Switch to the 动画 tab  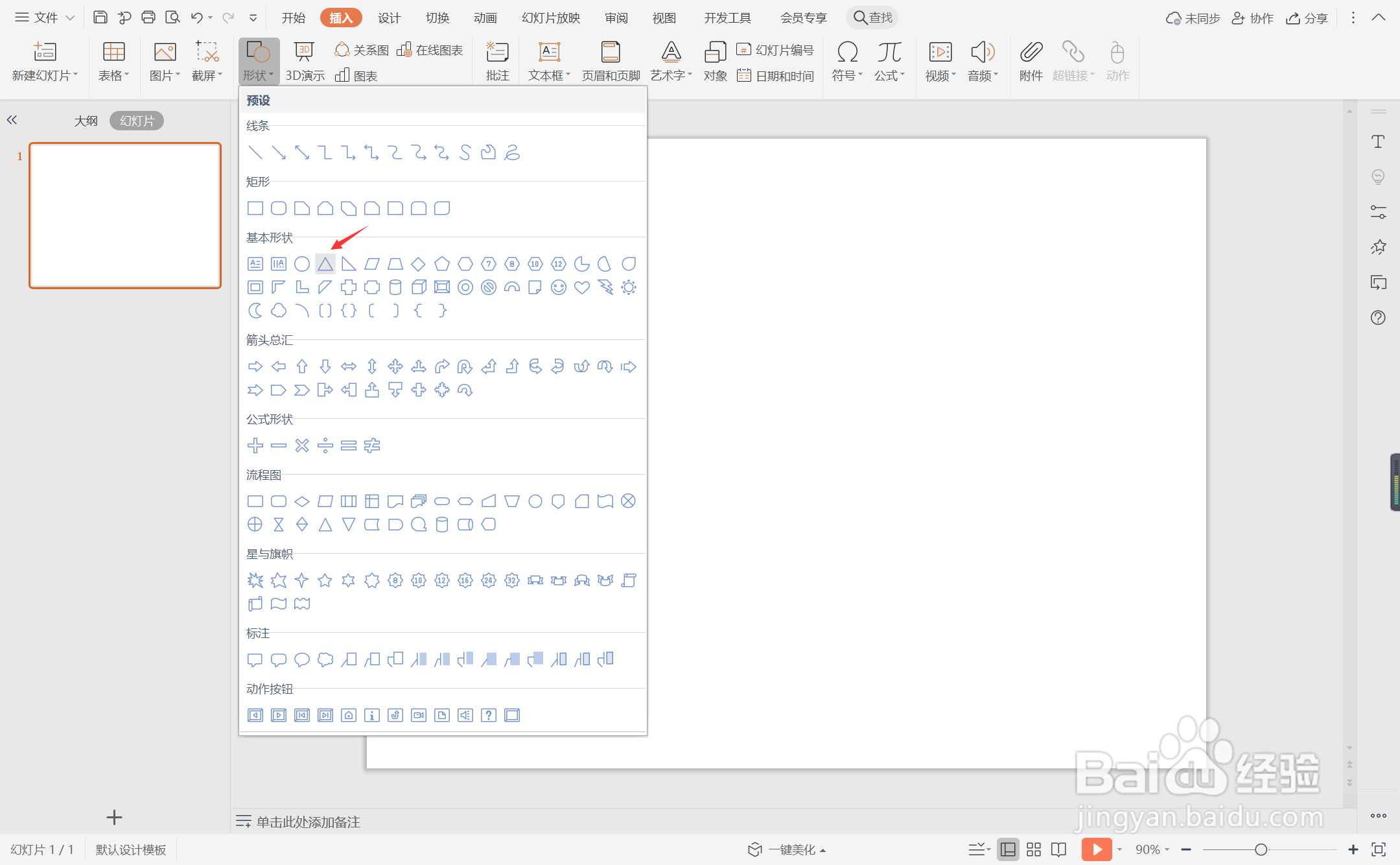point(485,18)
